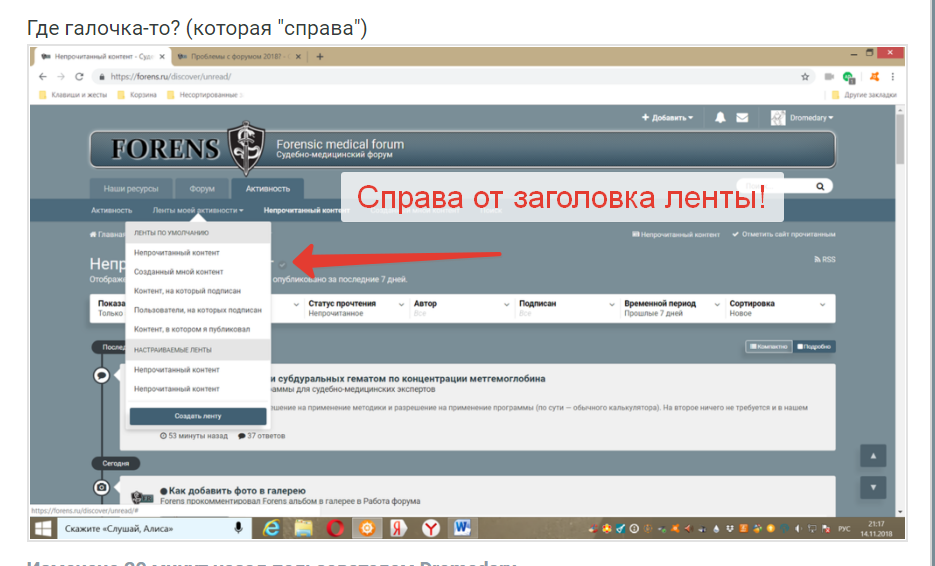Open the 'Работа форума' link
Image resolution: width=935 pixels, height=566 pixels.
coord(394,501)
